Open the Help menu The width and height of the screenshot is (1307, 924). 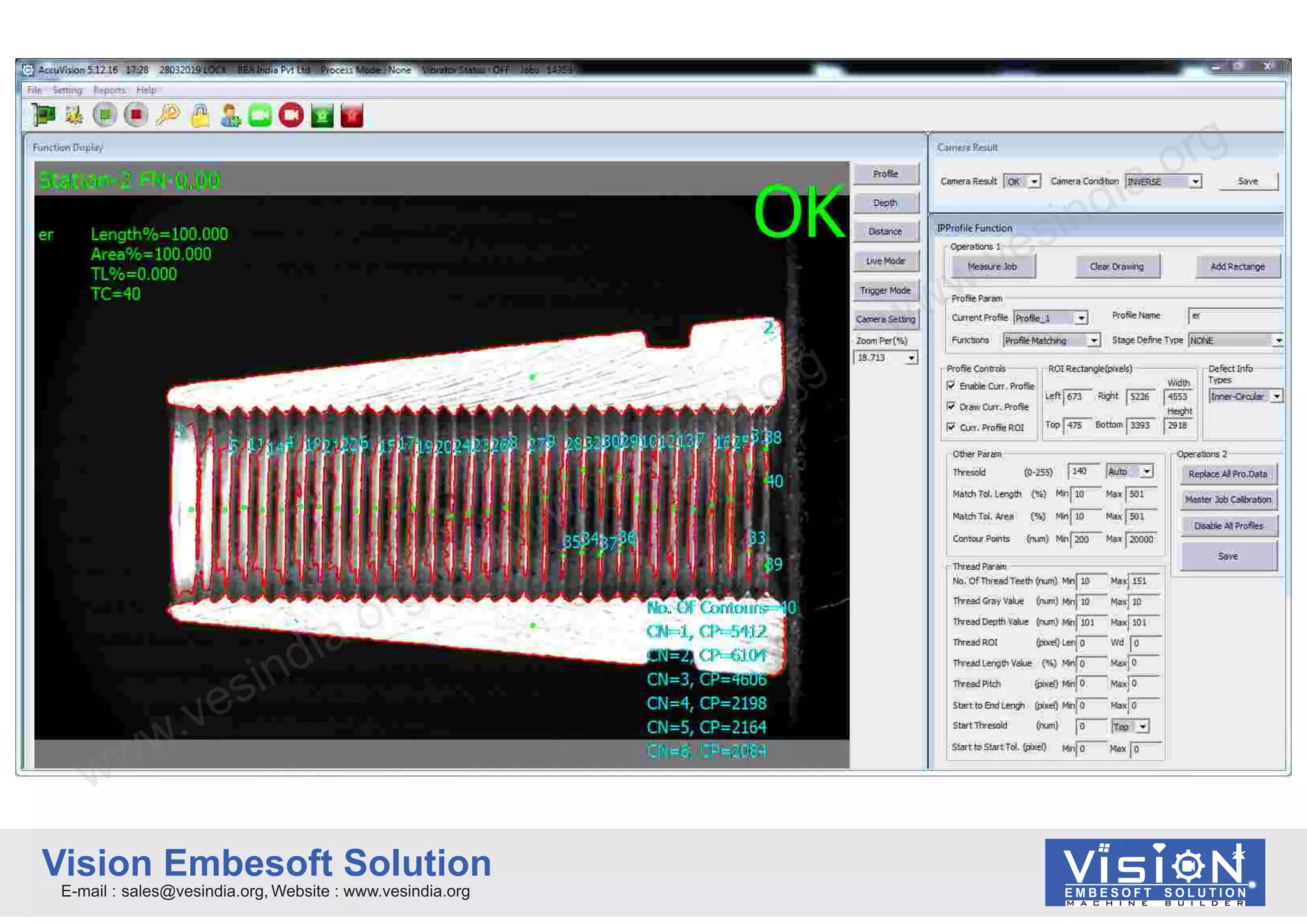coord(146,90)
